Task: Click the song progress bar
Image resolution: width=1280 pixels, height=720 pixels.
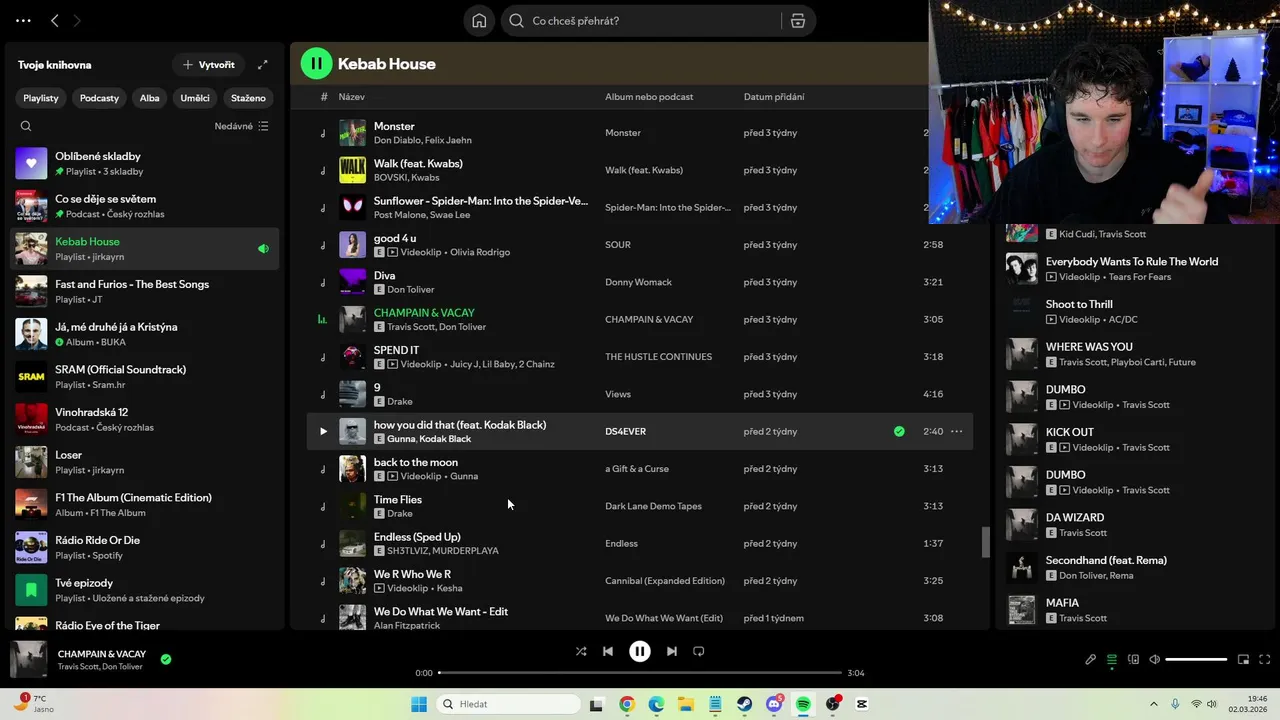Action: point(640,673)
